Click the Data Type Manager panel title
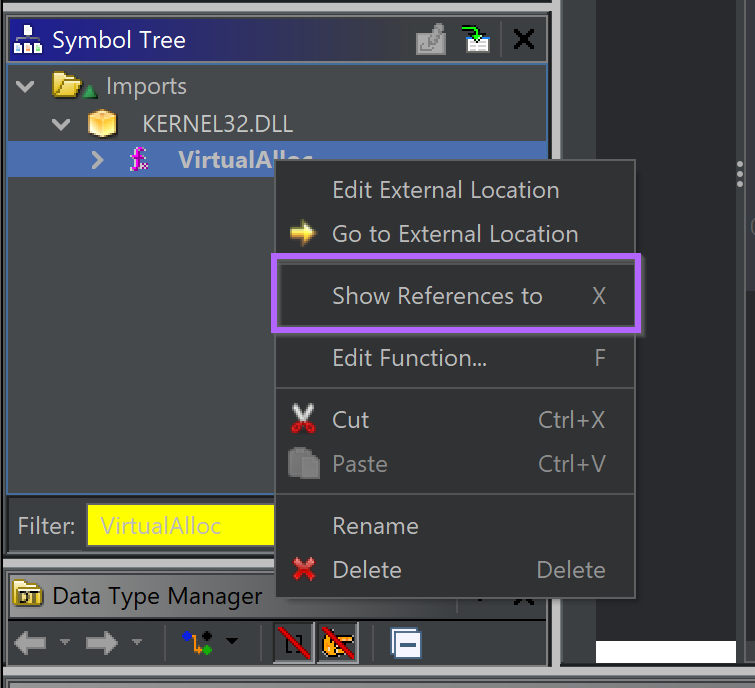 [x=157, y=596]
